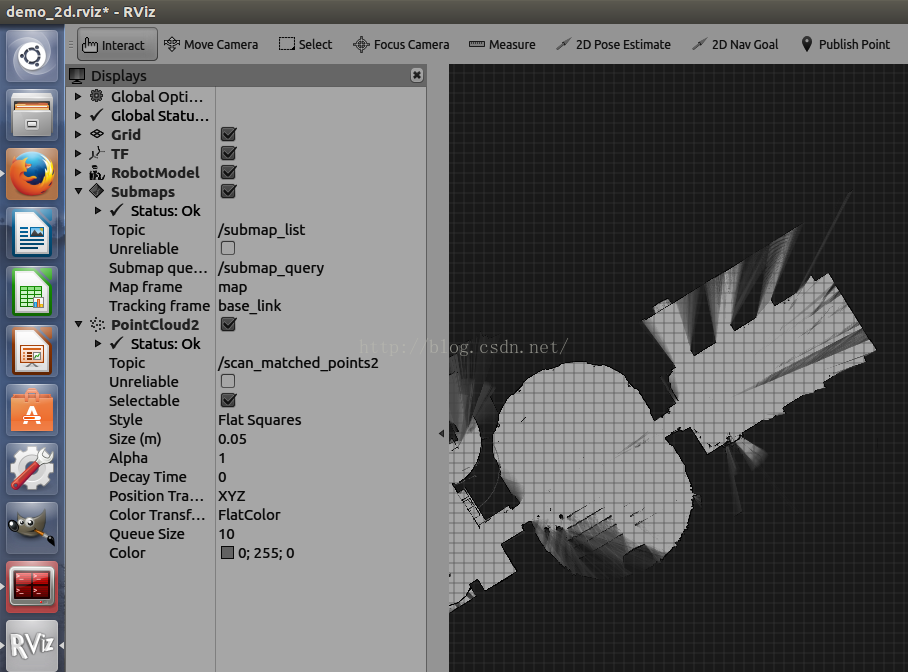
Task: Open LibreOffice Calc from dock
Action: [x=32, y=293]
